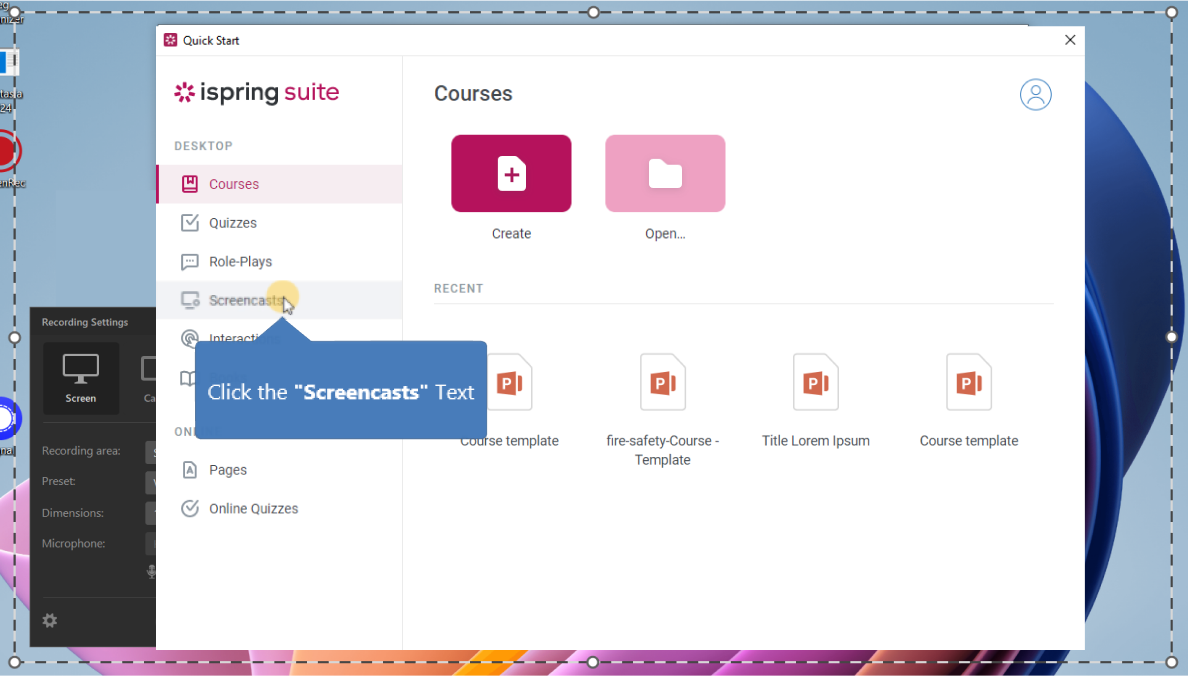Screen dimensions: 1188x676
Task: Select Screencasts in the sidebar
Action: pyautogui.click(x=279, y=300)
